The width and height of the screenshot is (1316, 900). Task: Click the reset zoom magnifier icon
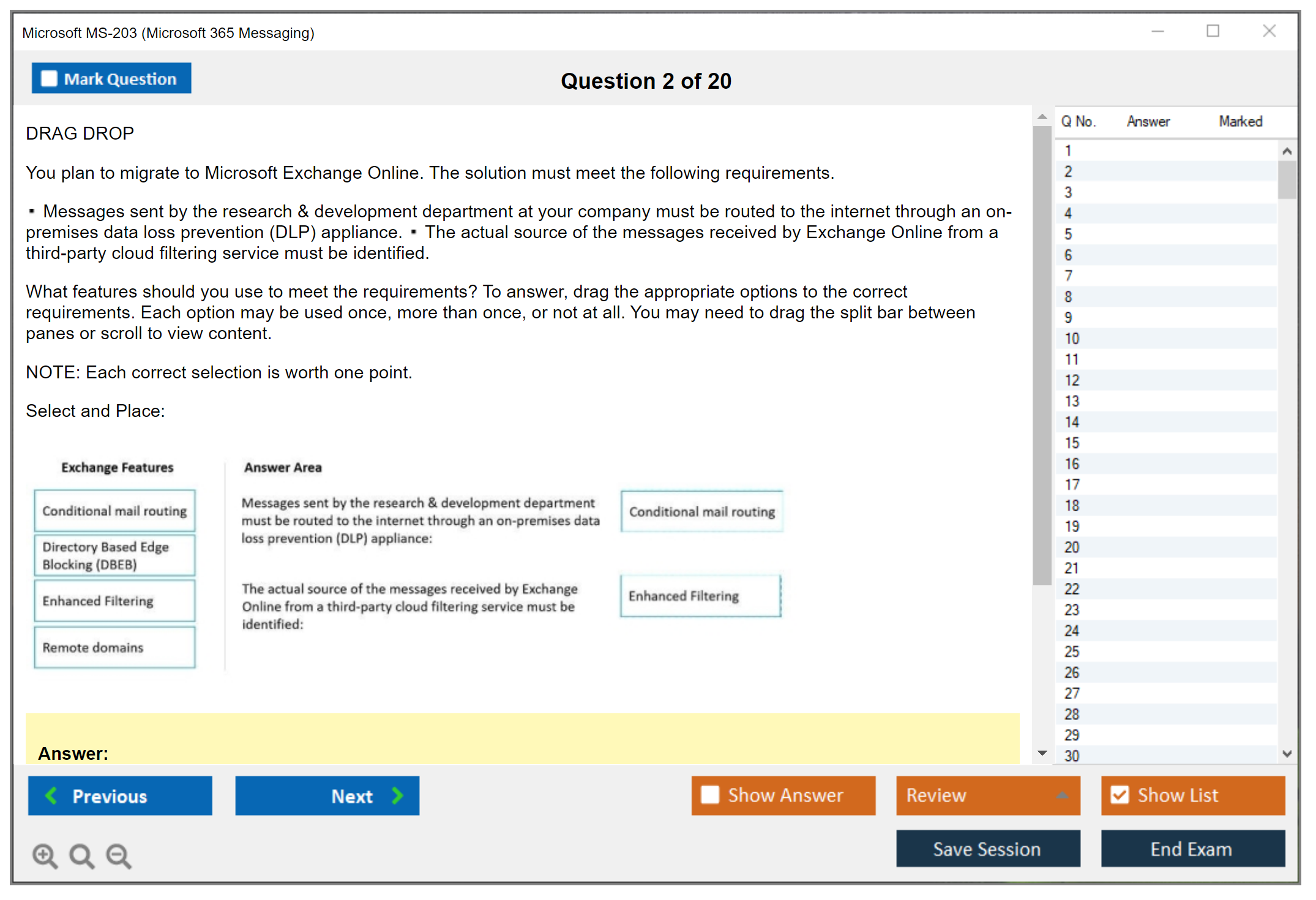(81, 855)
